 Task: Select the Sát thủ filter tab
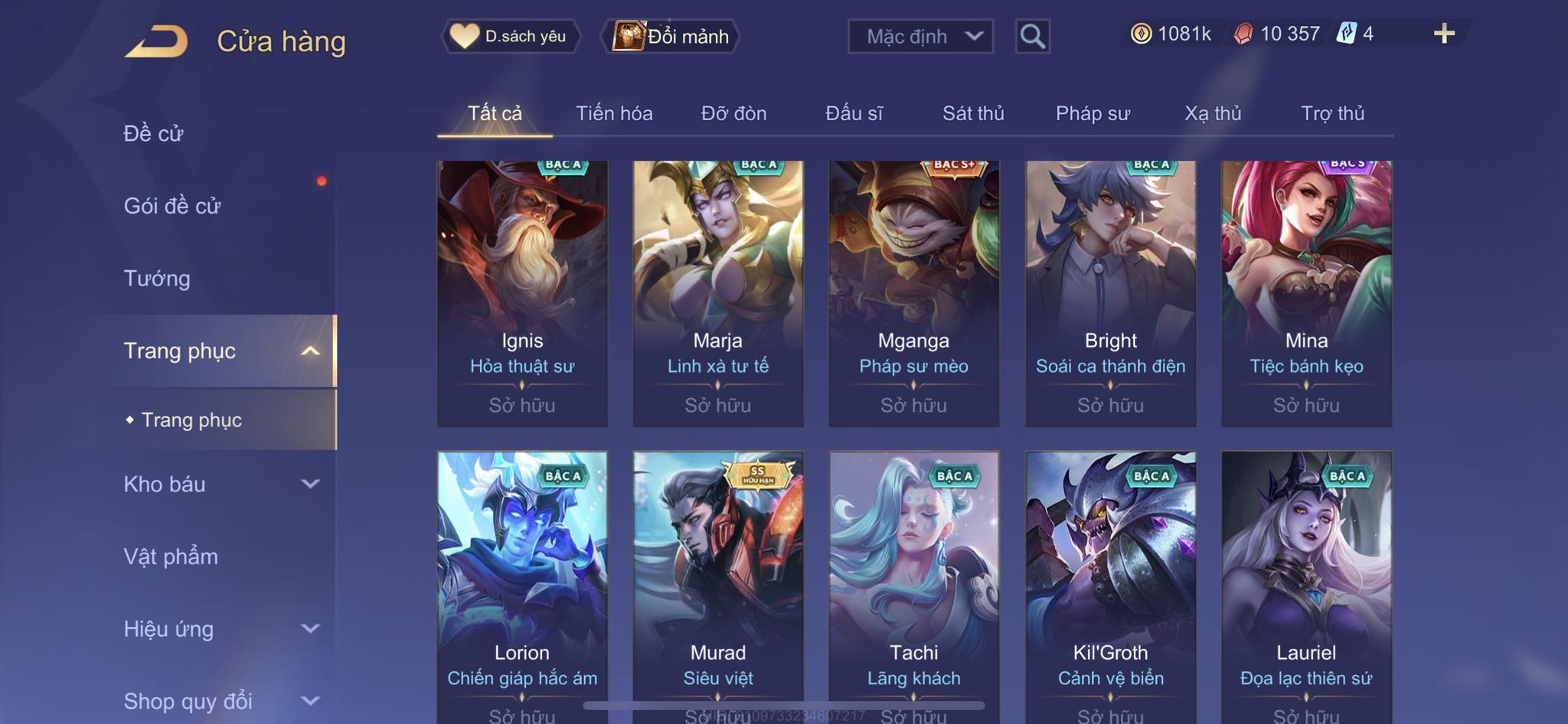(973, 113)
